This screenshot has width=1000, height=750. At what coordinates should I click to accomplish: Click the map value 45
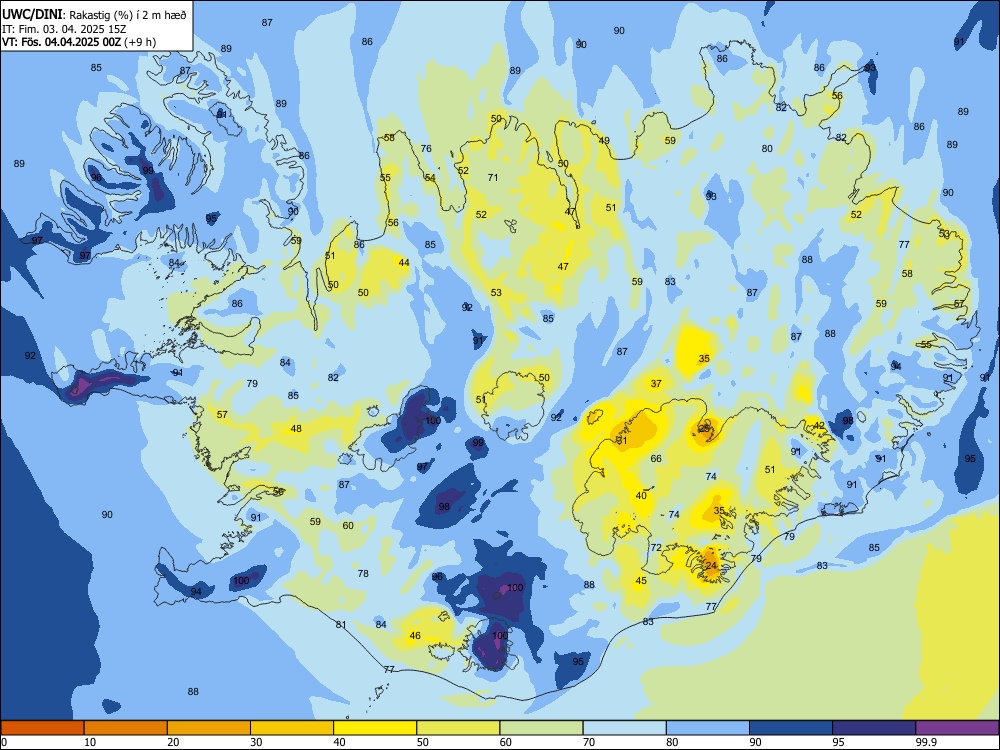[641, 580]
